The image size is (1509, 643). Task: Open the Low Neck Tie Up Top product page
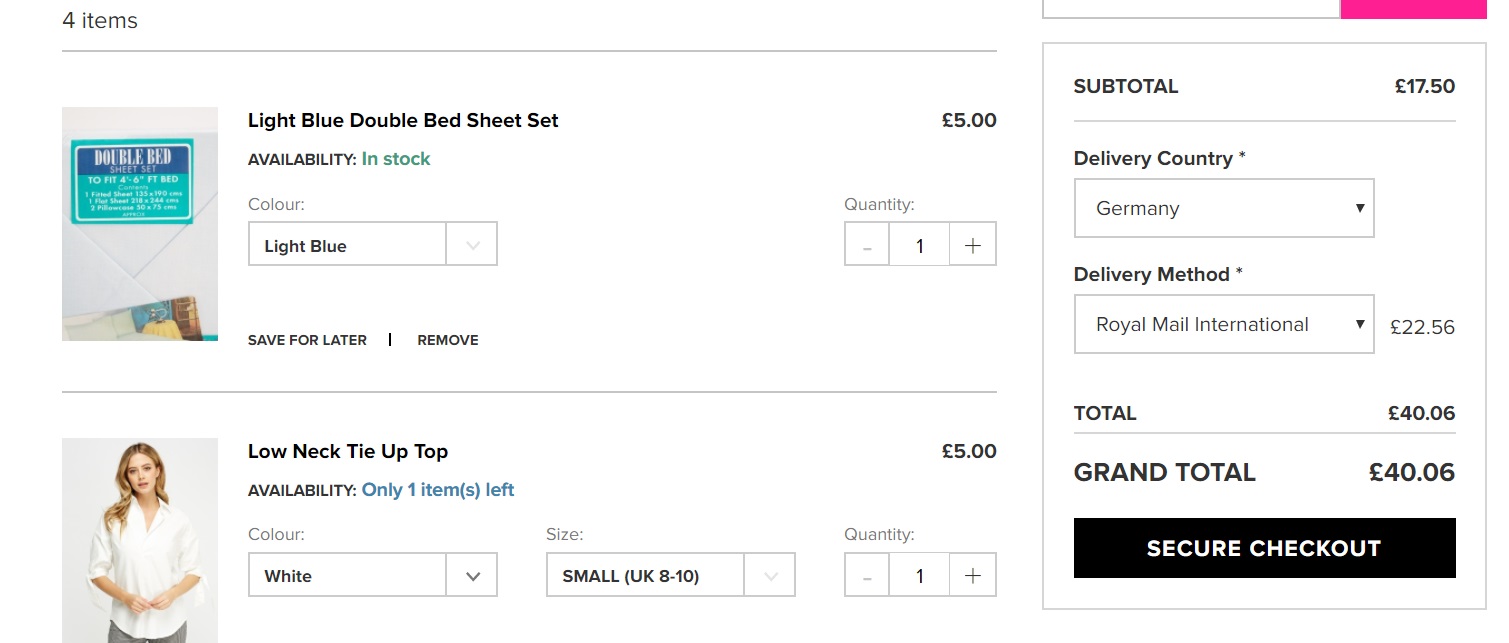click(348, 451)
